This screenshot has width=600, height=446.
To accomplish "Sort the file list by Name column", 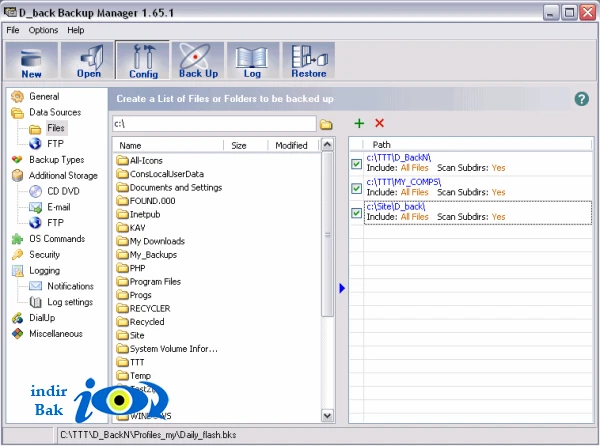I will coord(168,145).
